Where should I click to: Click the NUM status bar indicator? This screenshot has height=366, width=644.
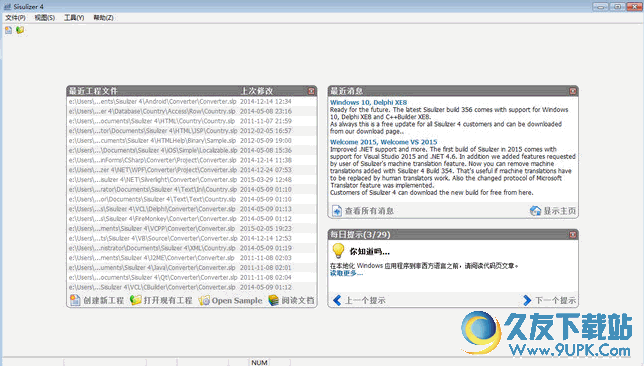tap(259, 363)
